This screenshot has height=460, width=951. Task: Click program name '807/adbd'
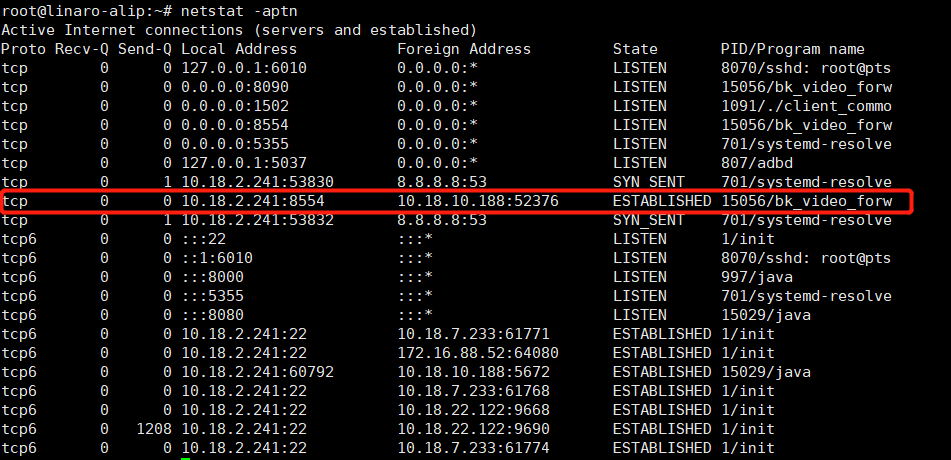(x=756, y=163)
